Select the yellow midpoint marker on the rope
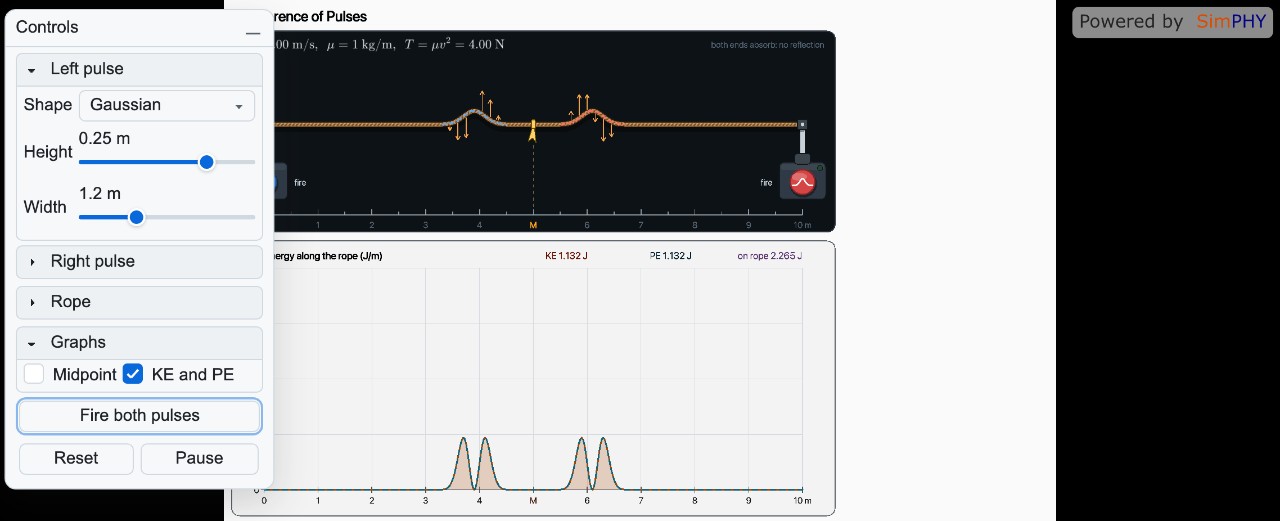This screenshot has height=521, width=1280. [533, 130]
